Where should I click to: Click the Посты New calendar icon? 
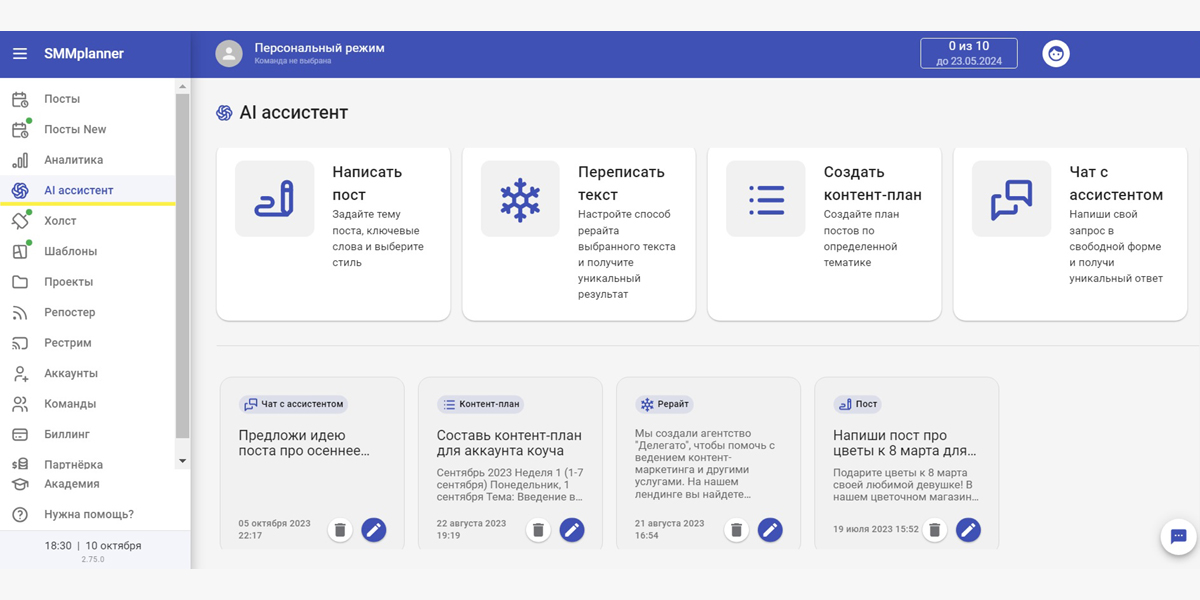point(20,130)
